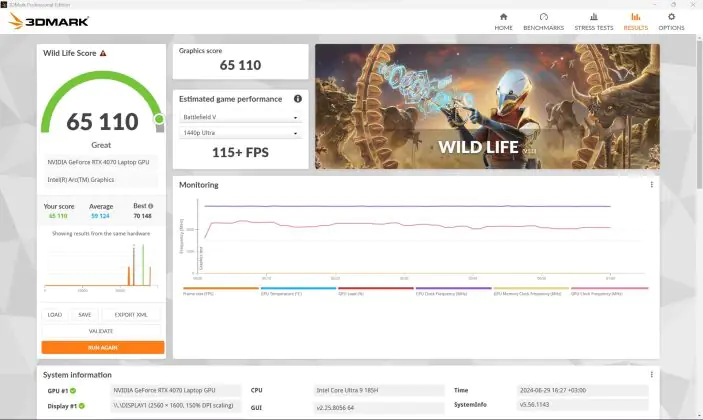Open the Stress Tests tab
The image size is (703, 420).
pyautogui.click(x=594, y=22)
